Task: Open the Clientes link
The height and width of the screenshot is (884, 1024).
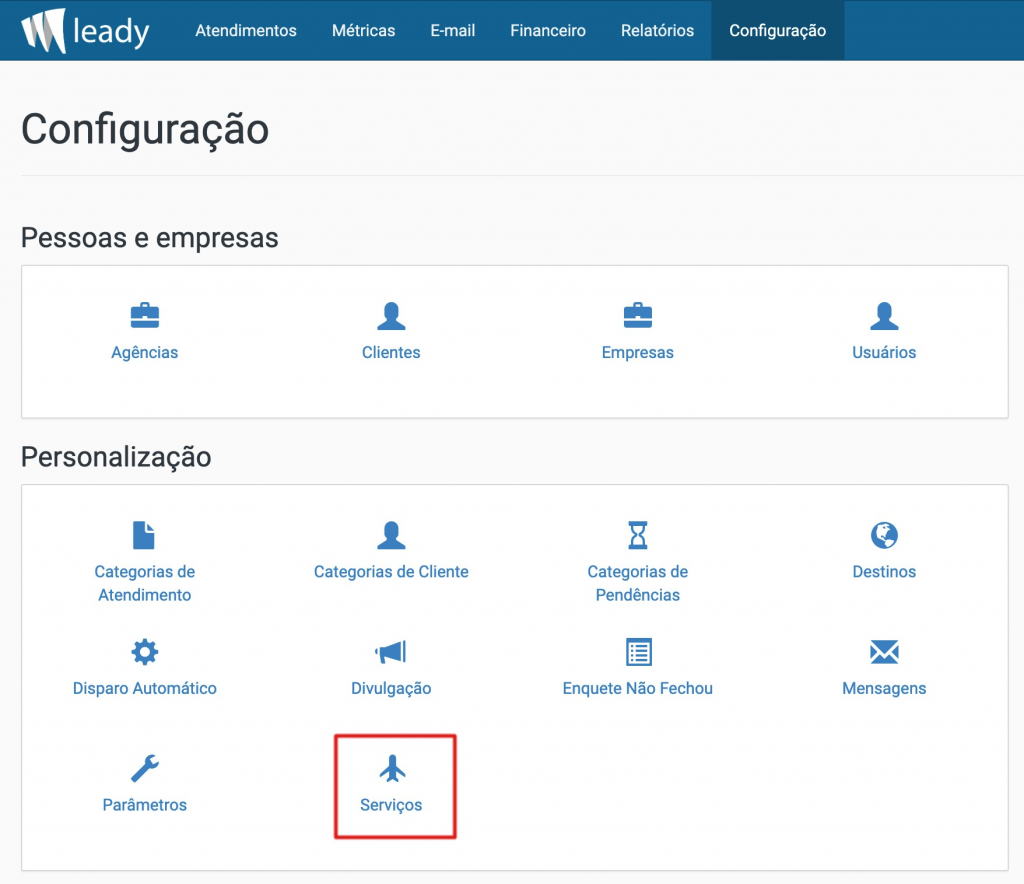Action: click(391, 353)
